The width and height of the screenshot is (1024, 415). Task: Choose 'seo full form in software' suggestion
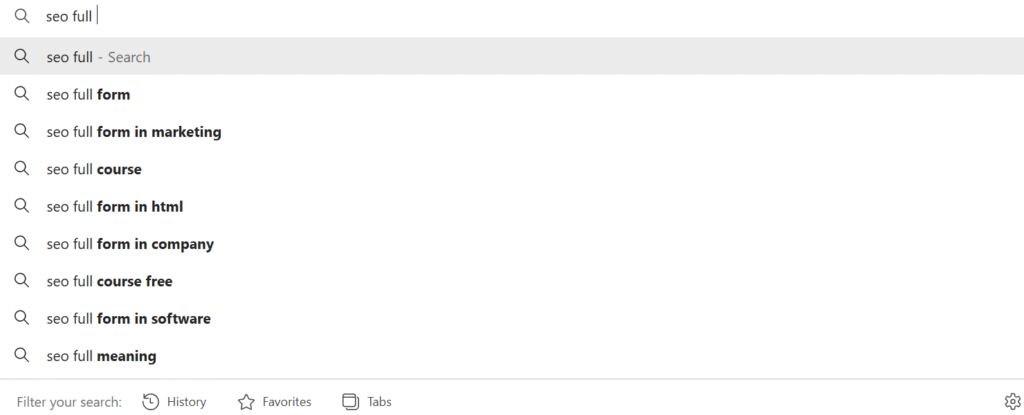(x=128, y=319)
